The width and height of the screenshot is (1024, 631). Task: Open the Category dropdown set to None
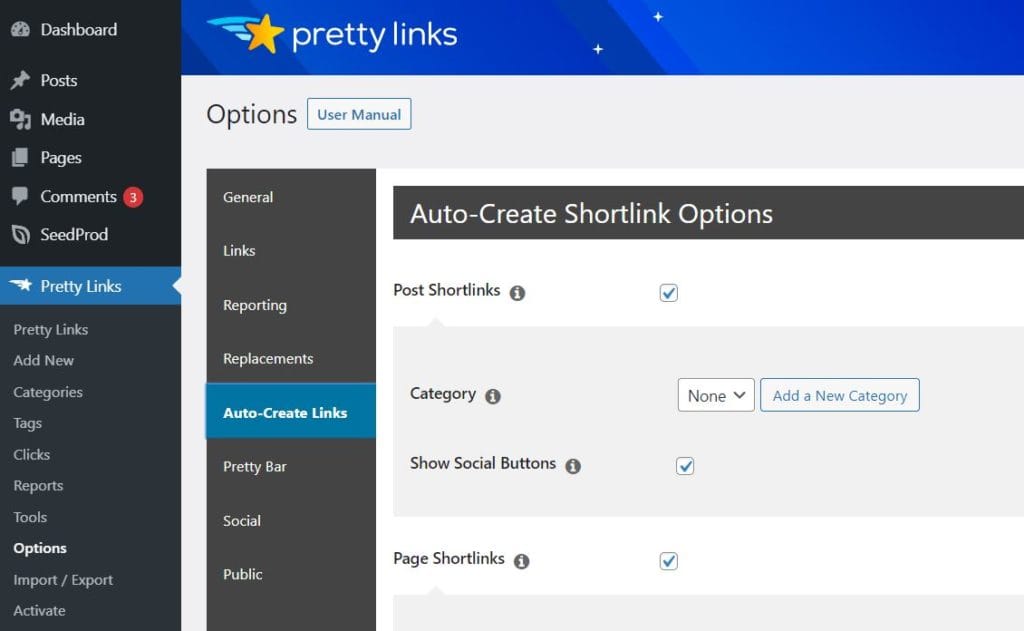[x=715, y=395]
